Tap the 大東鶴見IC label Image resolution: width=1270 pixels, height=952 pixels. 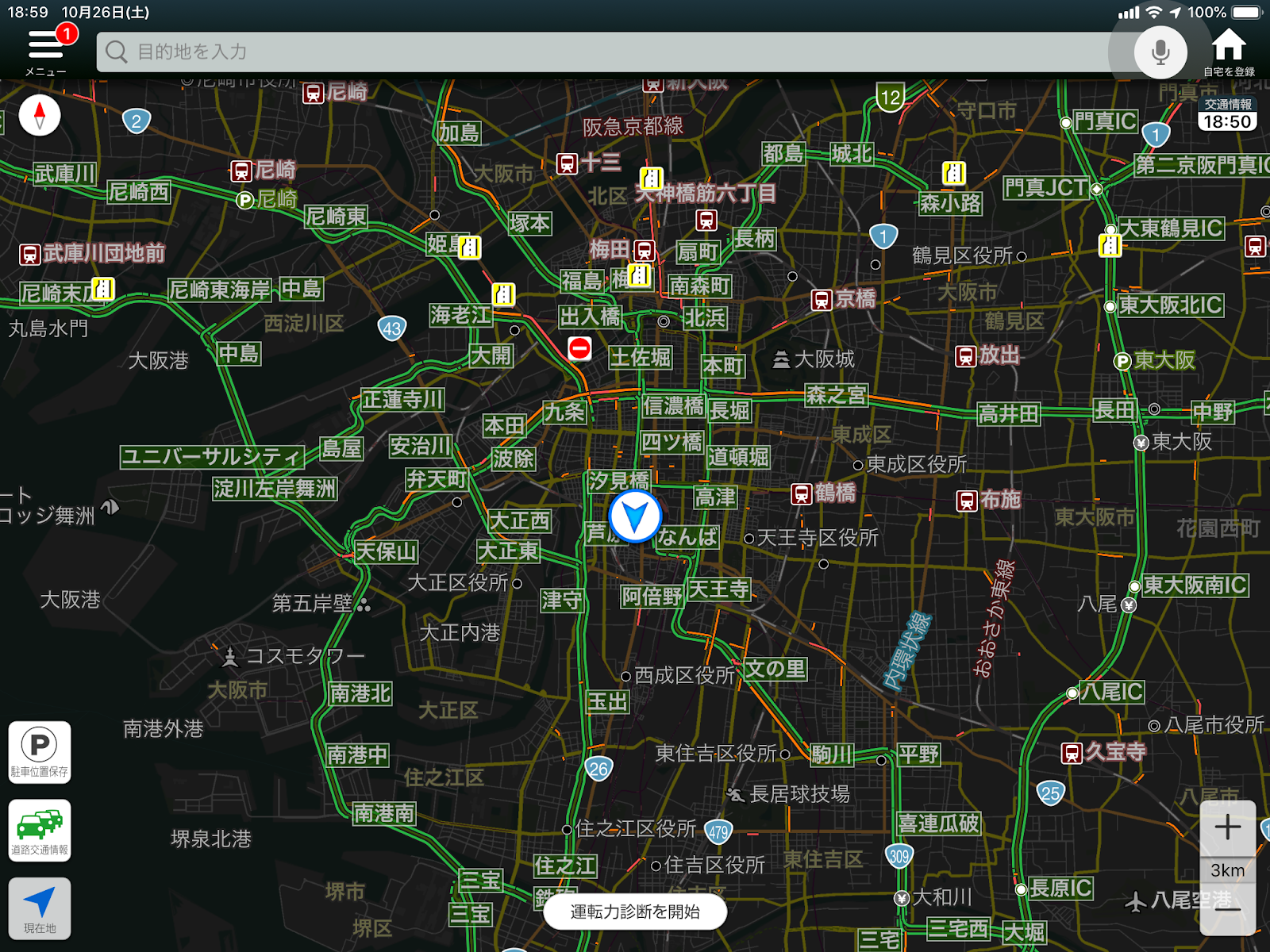click(x=1171, y=228)
